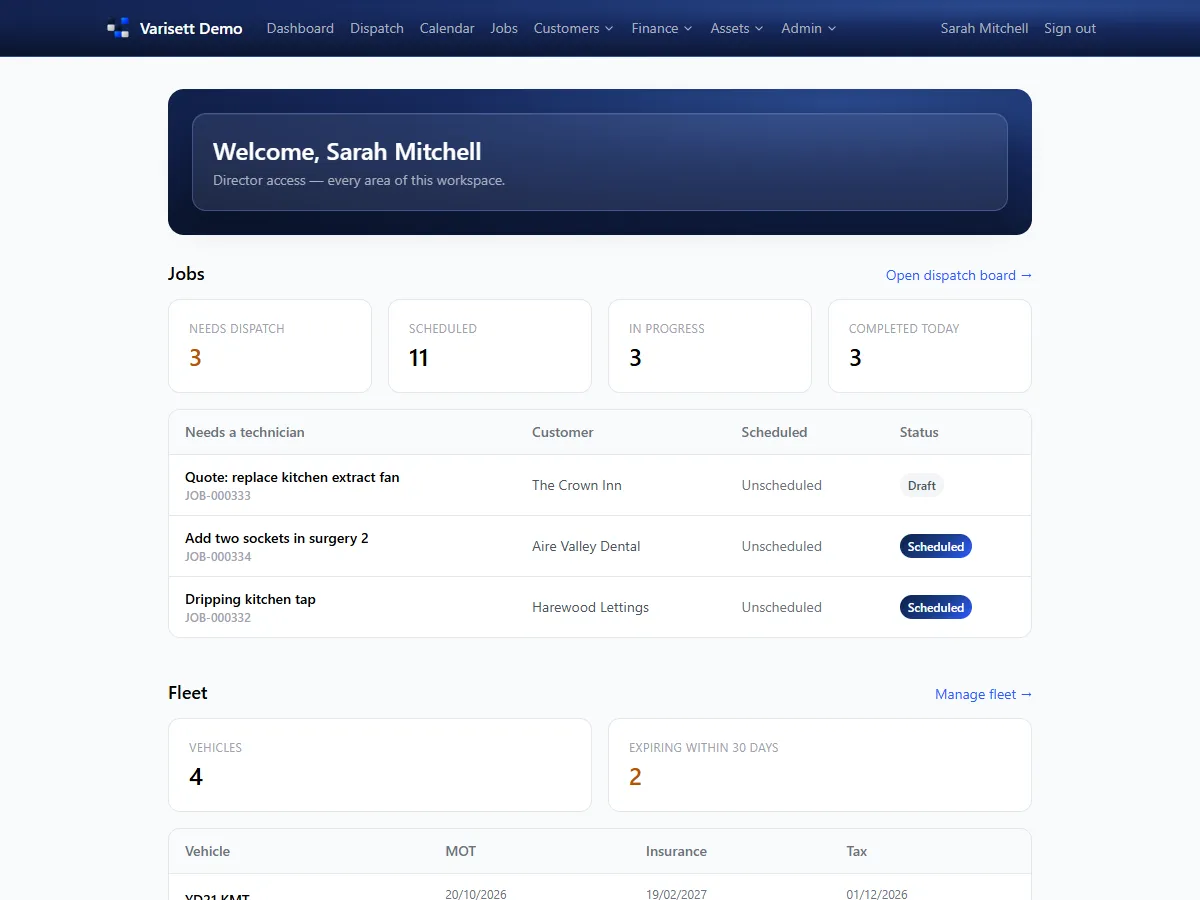Click Sign out

click(1070, 28)
